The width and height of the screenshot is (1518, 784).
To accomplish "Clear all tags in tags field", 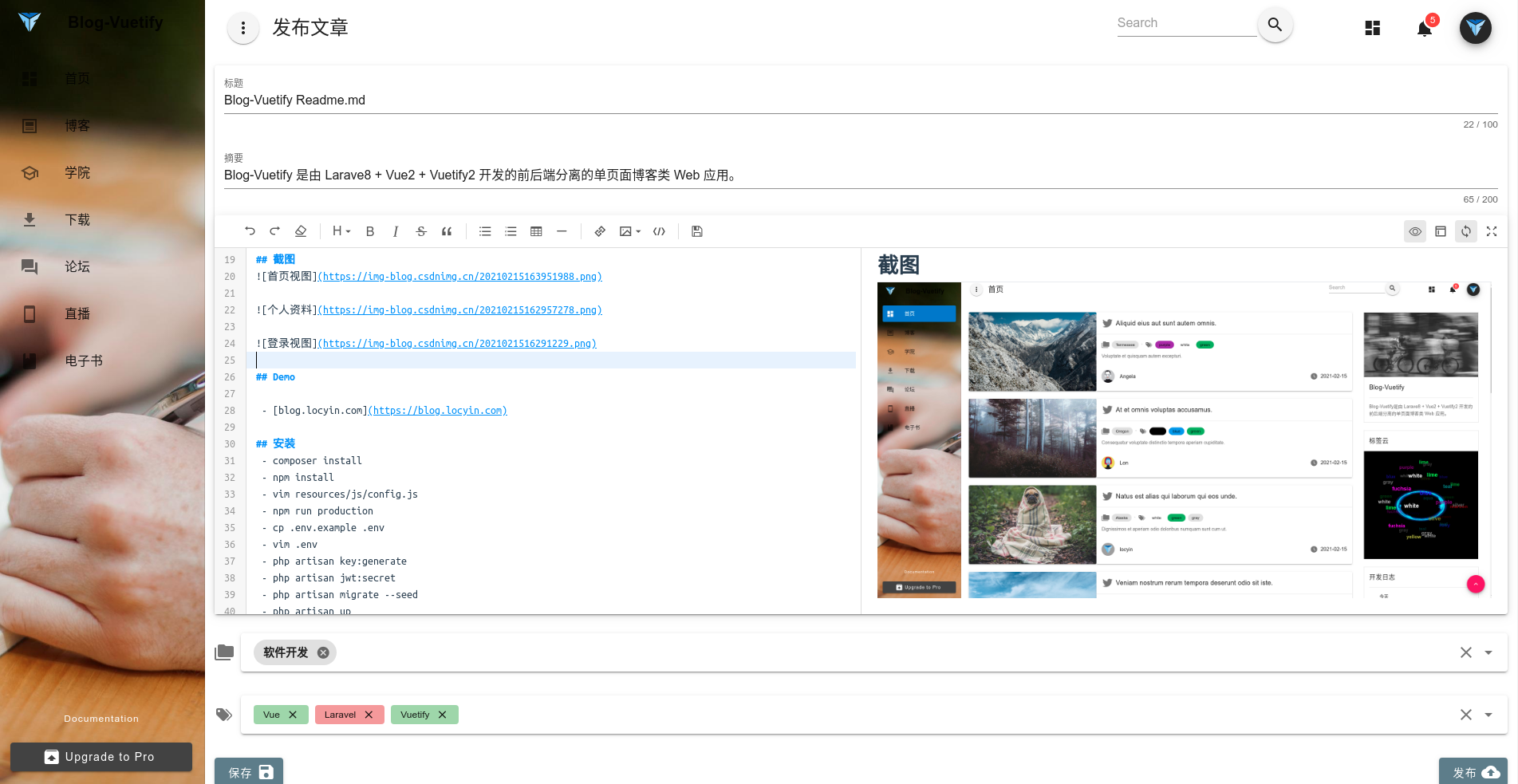I will click(1466, 715).
